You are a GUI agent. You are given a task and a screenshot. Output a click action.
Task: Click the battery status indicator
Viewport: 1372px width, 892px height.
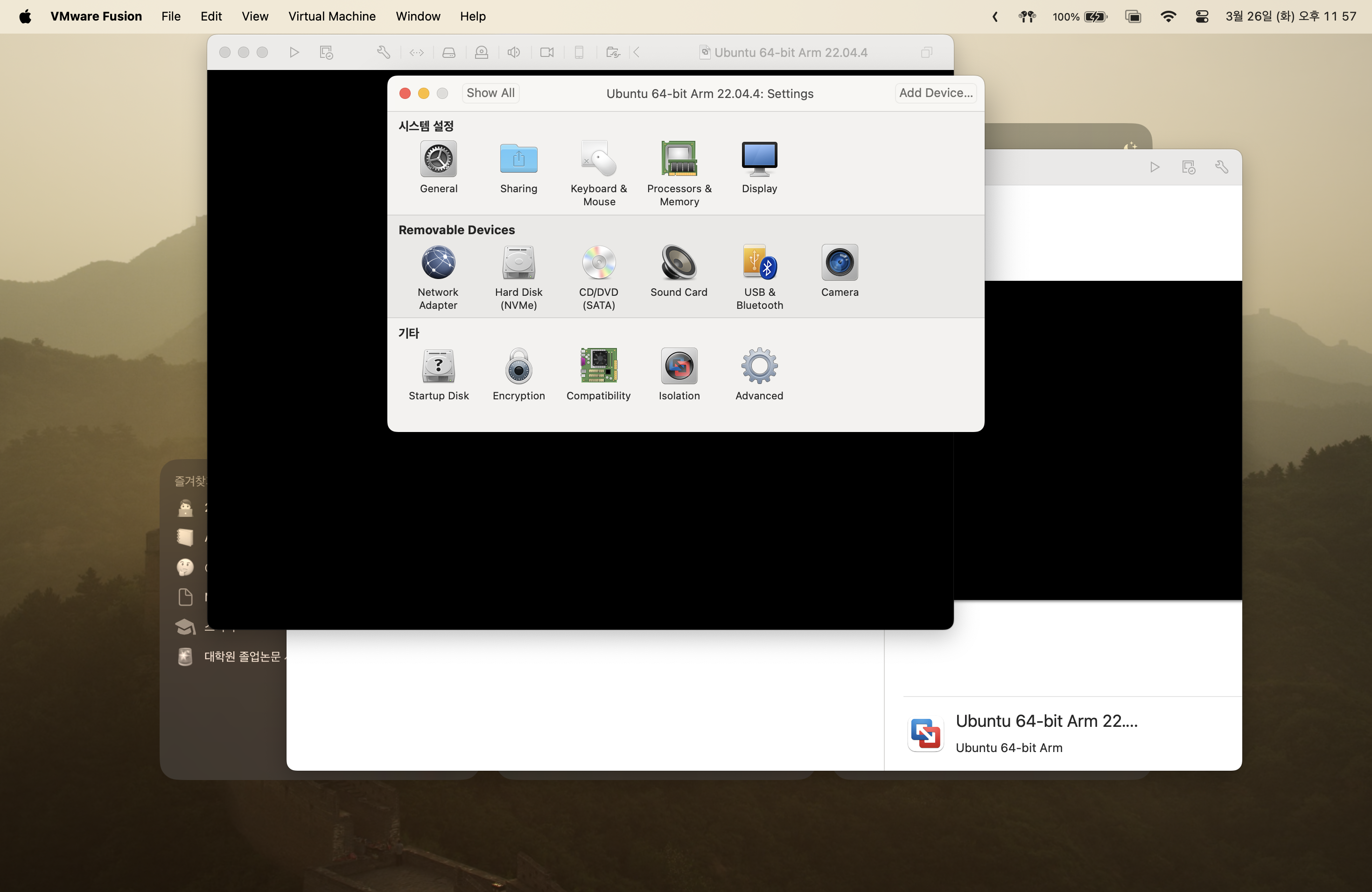pos(1079,16)
